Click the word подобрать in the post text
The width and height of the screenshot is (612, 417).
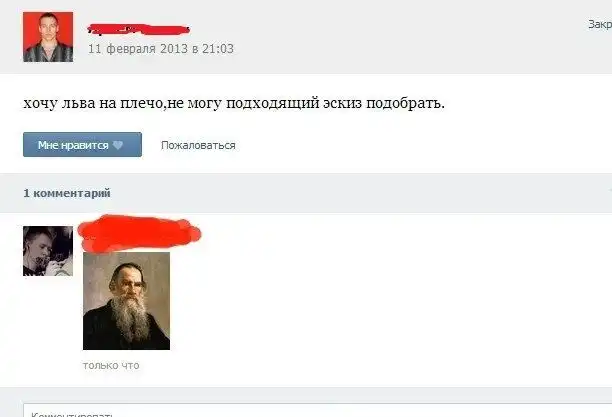(405, 103)
